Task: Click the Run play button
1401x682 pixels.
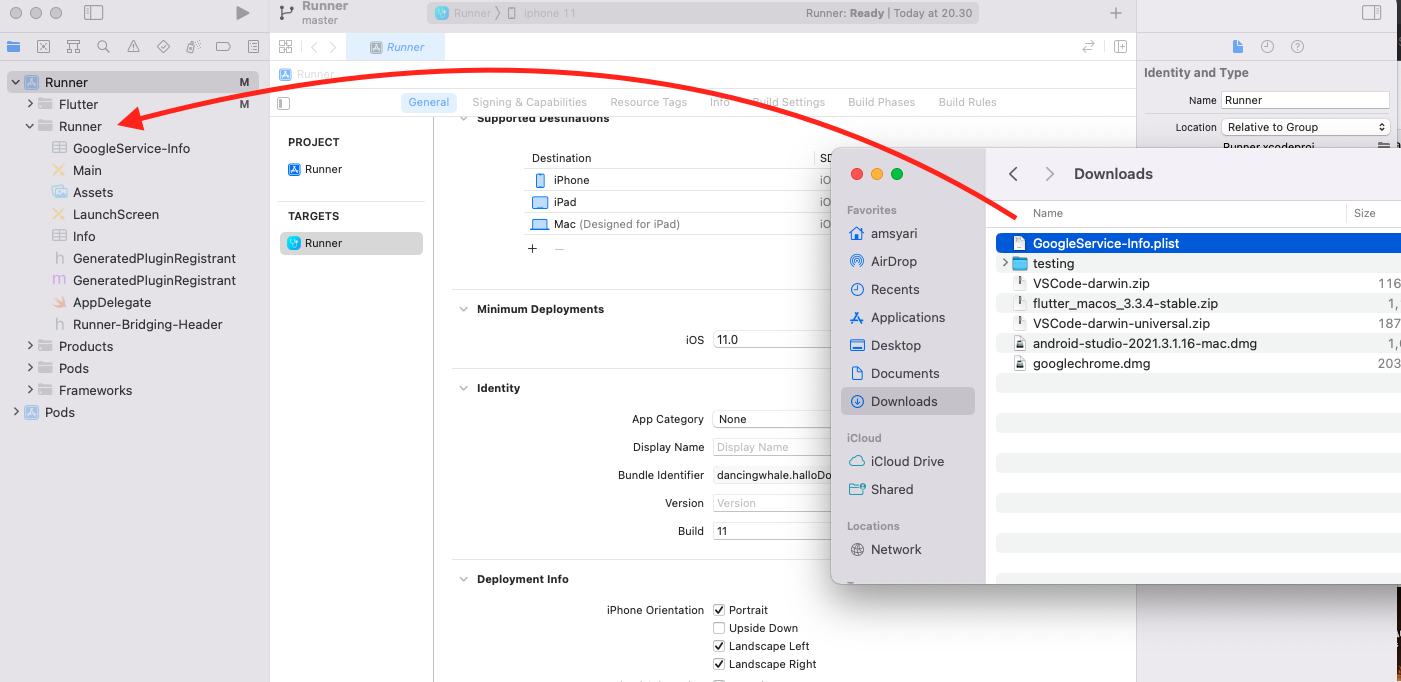Action: pos(242,13)
